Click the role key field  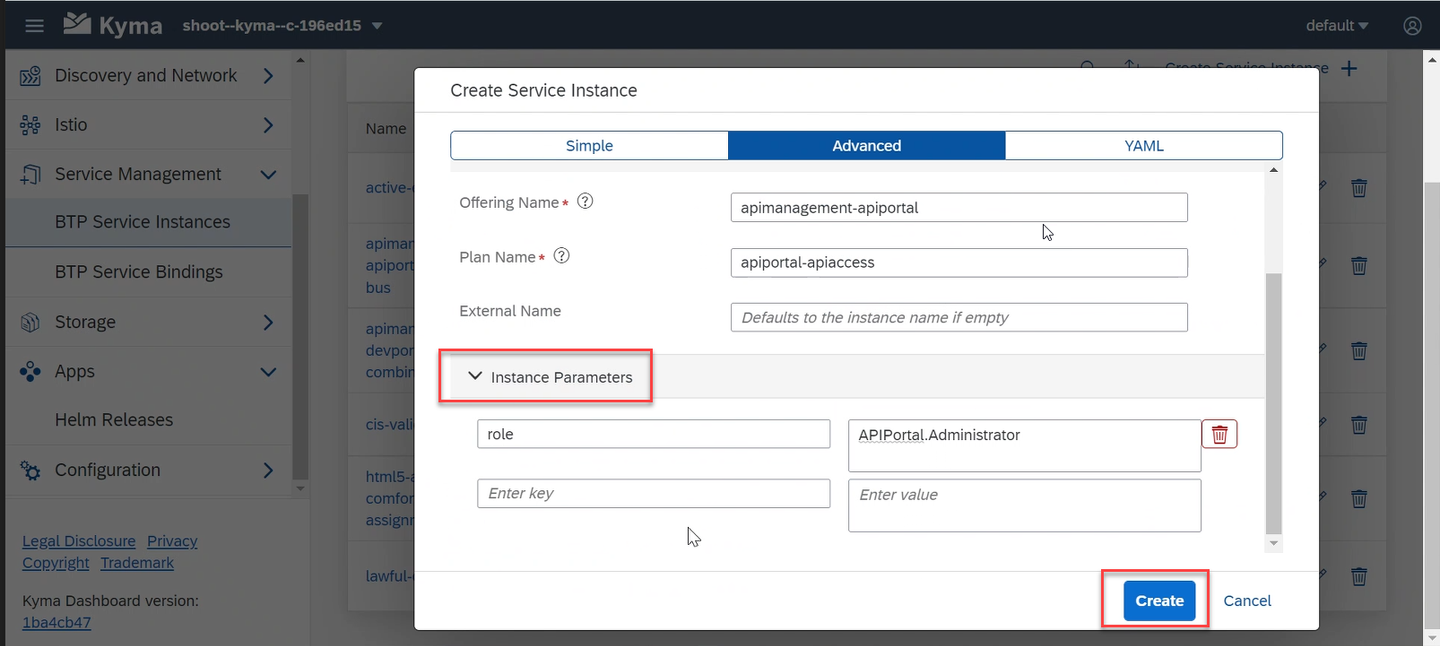pyautogui.click(x=654, y=434)
